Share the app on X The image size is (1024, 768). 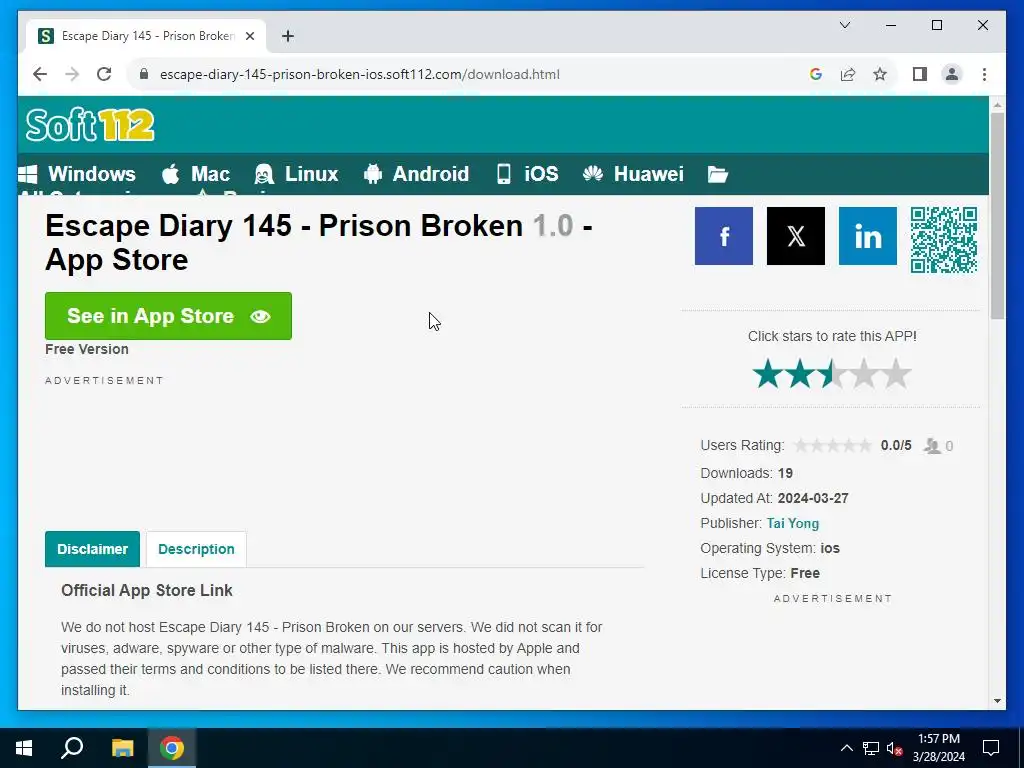(x=795, y=236)
